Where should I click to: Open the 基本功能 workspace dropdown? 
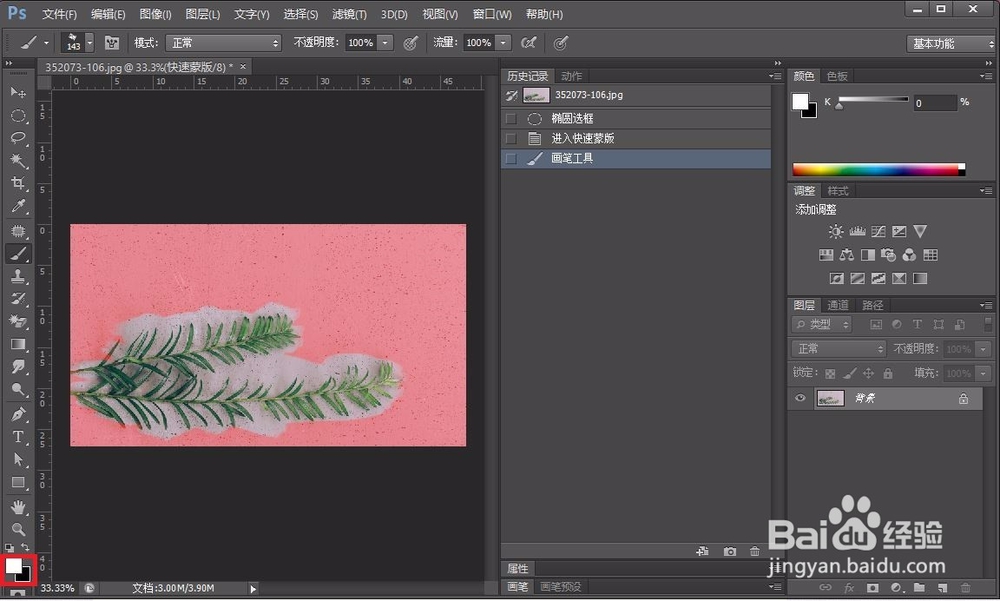(x=951, y=43)
